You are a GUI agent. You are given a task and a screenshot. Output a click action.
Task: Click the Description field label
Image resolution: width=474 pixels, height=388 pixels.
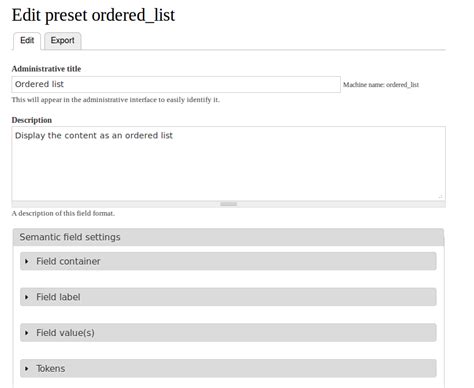[32, 120]
